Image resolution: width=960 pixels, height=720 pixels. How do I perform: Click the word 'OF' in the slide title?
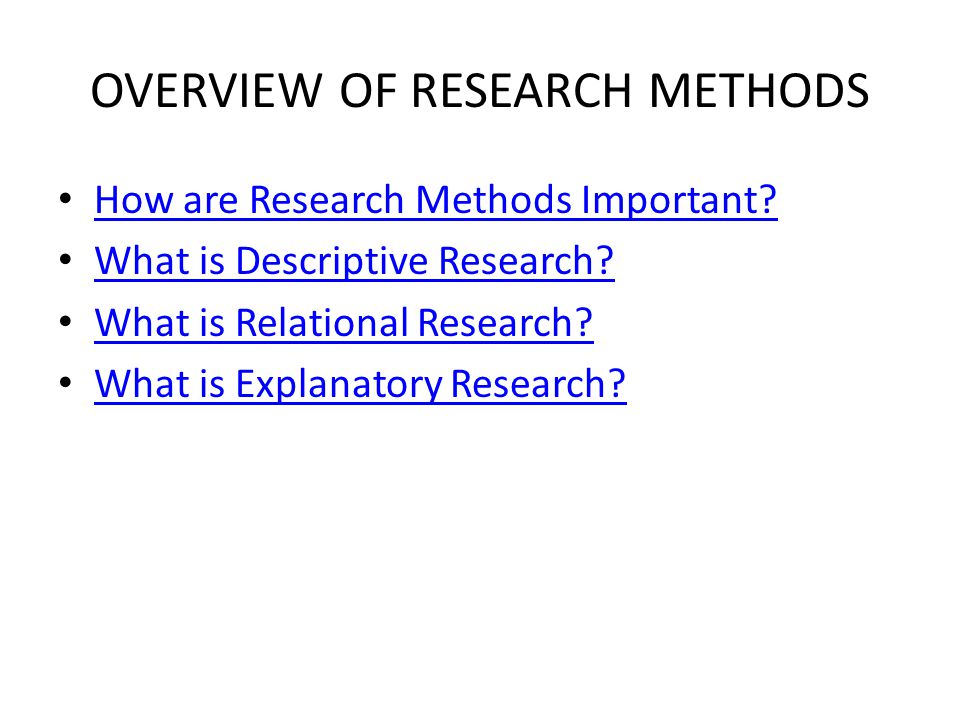367,91
